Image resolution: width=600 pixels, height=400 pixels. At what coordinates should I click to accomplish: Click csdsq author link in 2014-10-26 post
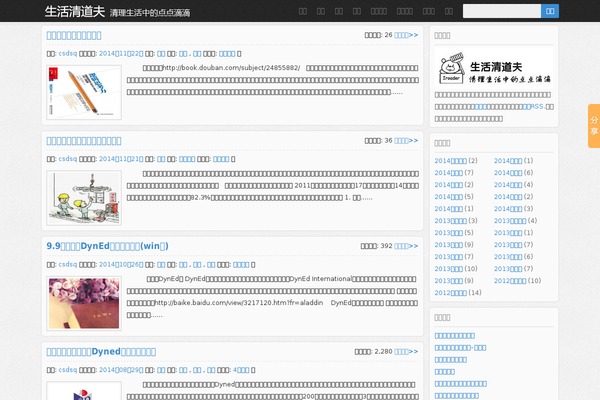pos(68,264)
